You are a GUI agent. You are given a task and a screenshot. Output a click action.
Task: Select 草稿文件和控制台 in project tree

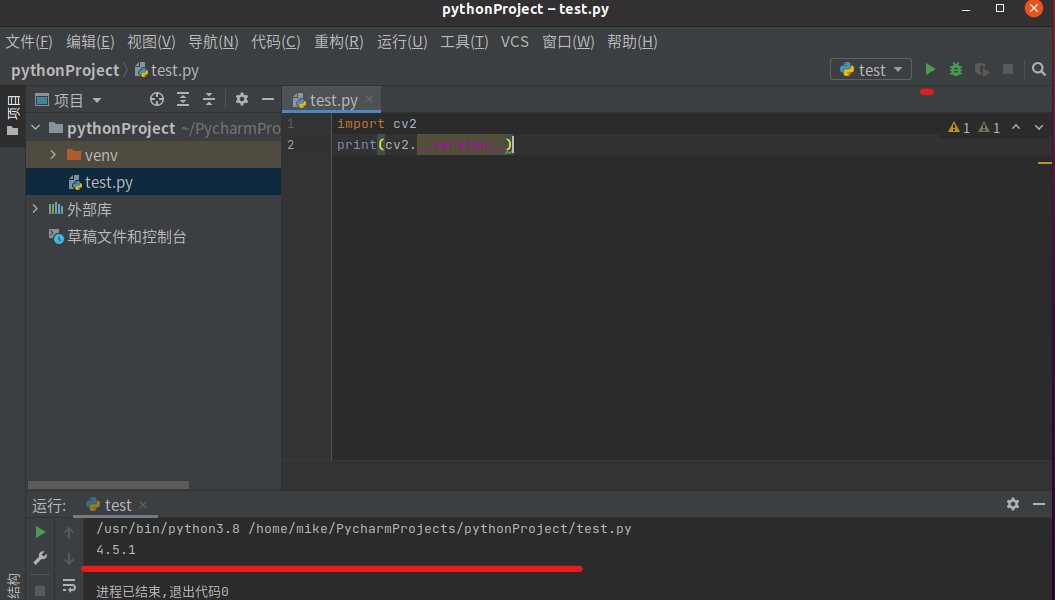tap(126, 237)
